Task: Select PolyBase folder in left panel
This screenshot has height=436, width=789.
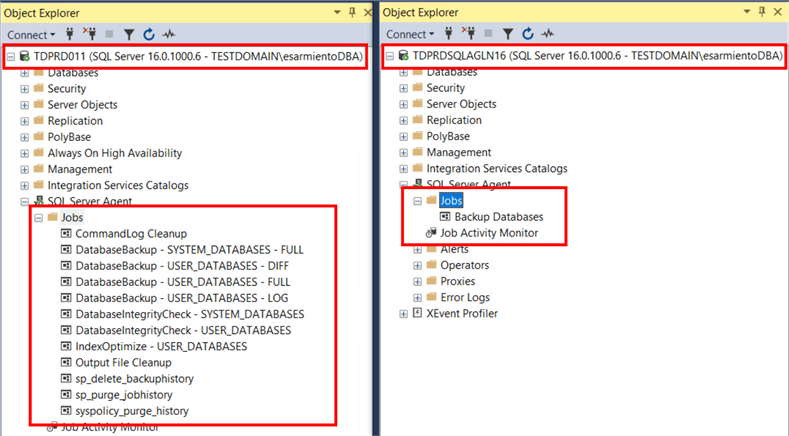Action: click(69, 137)
